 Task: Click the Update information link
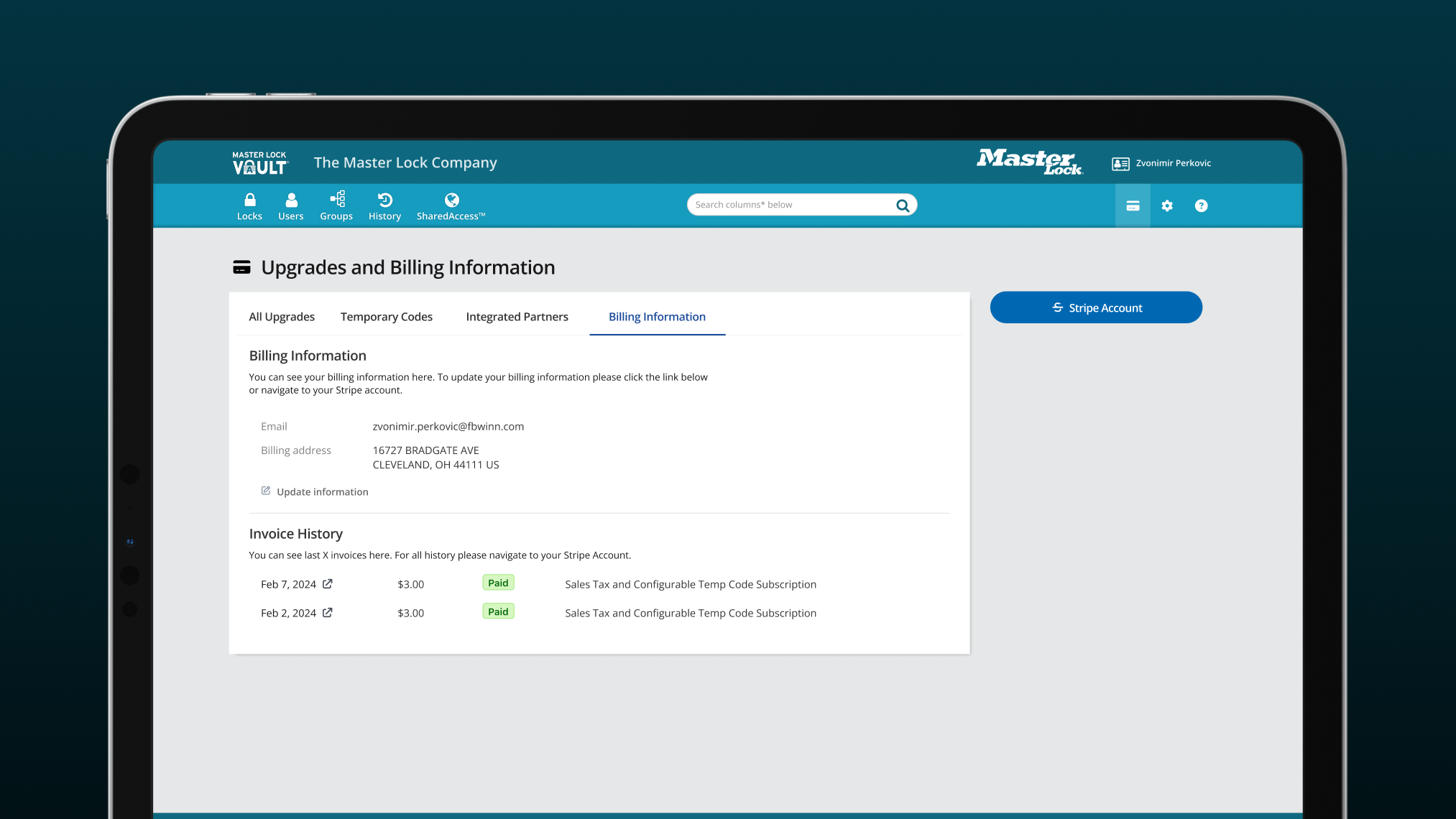[x=322, y=491]
